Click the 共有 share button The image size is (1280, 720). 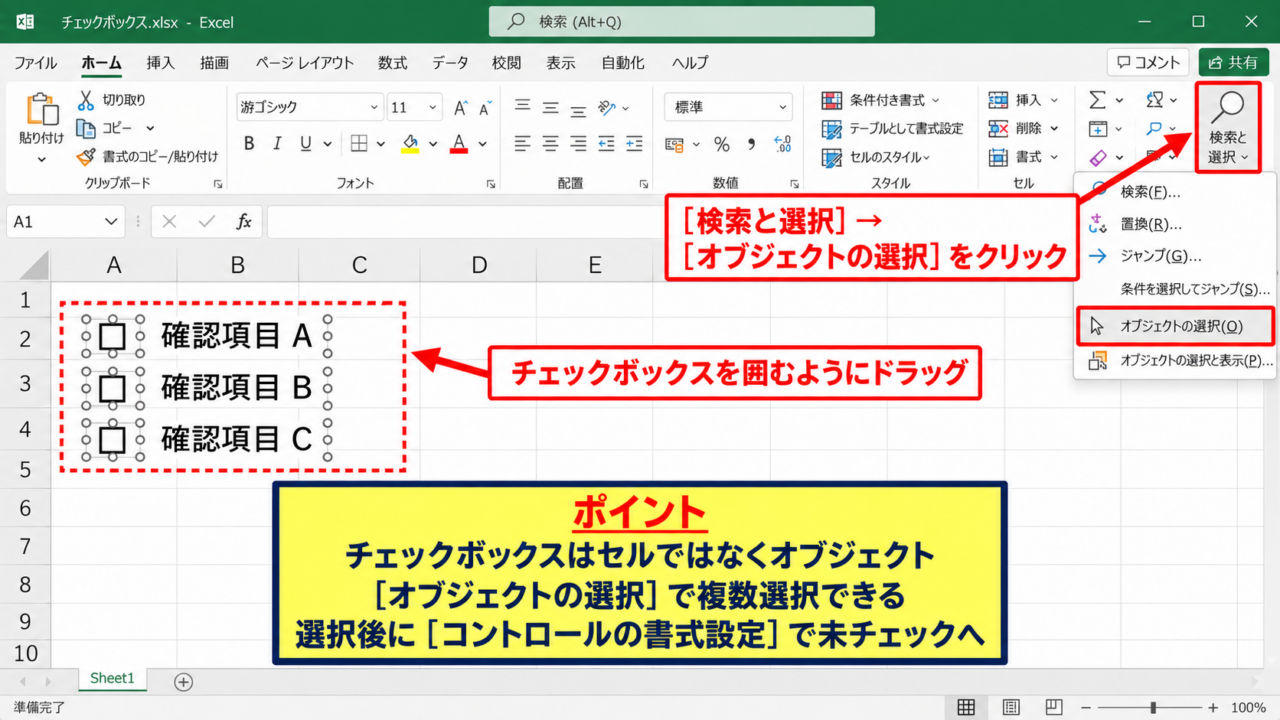(x=1233, y=62)
